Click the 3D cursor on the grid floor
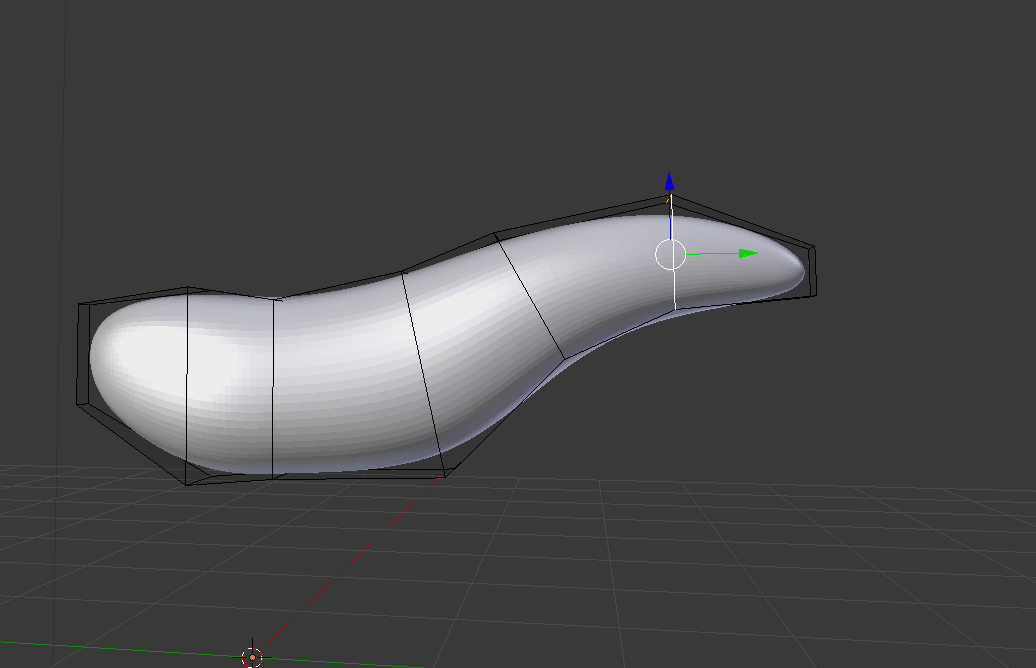The image size is (1036, 668). tap(252, 657)
